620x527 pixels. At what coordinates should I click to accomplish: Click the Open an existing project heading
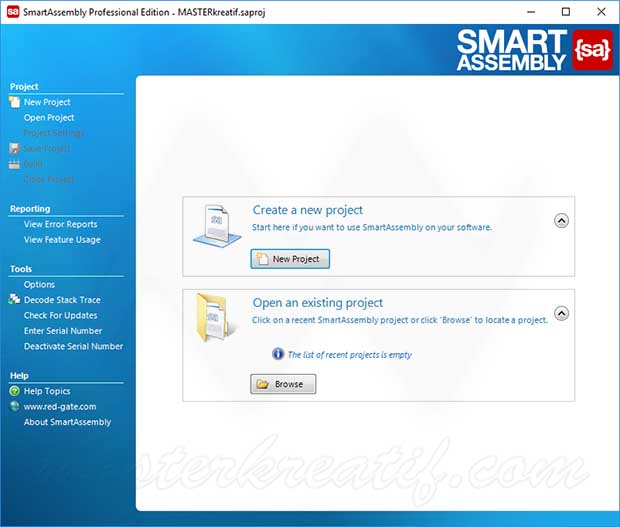click(x=318, y=303)
